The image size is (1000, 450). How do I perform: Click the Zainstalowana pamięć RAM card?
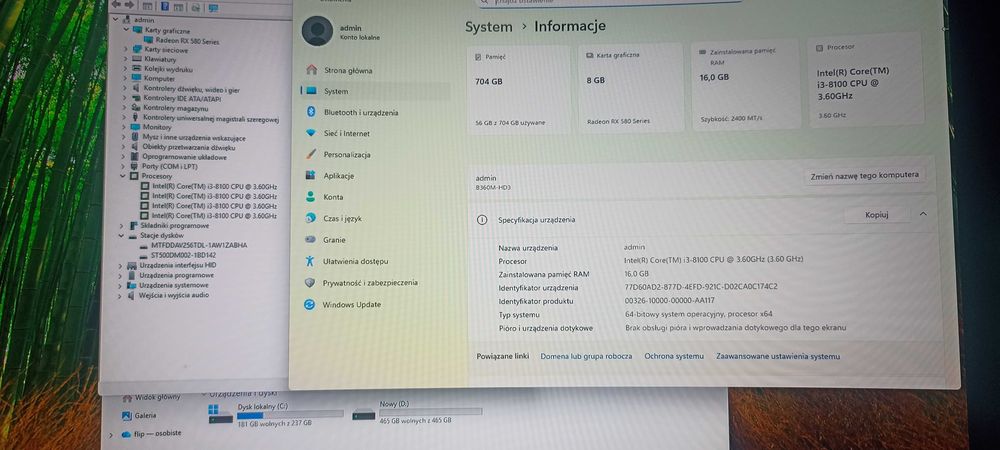pos(746,85)
